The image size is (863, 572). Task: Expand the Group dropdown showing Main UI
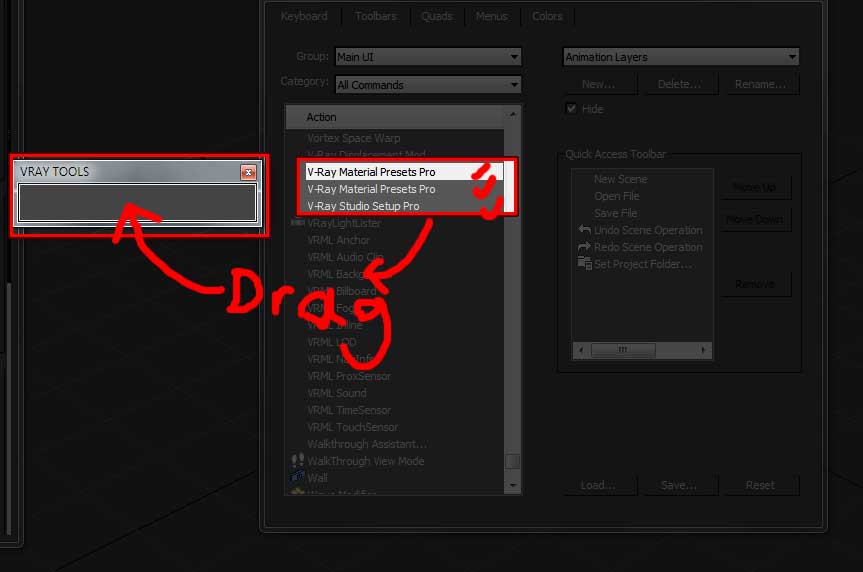click(x=428, y=57)
